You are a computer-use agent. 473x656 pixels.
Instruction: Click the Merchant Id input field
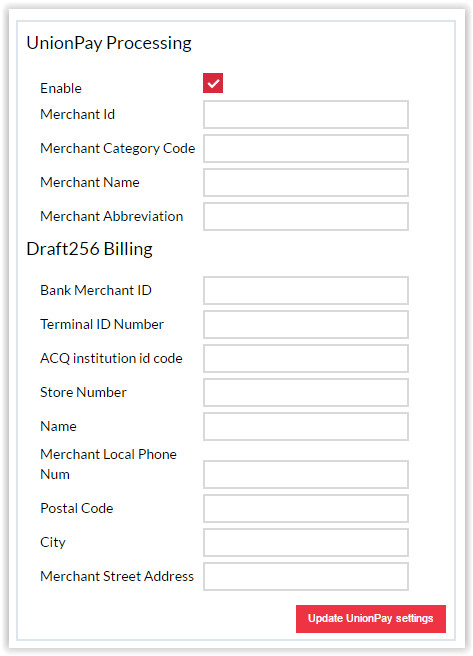click(x=306, y=114)
